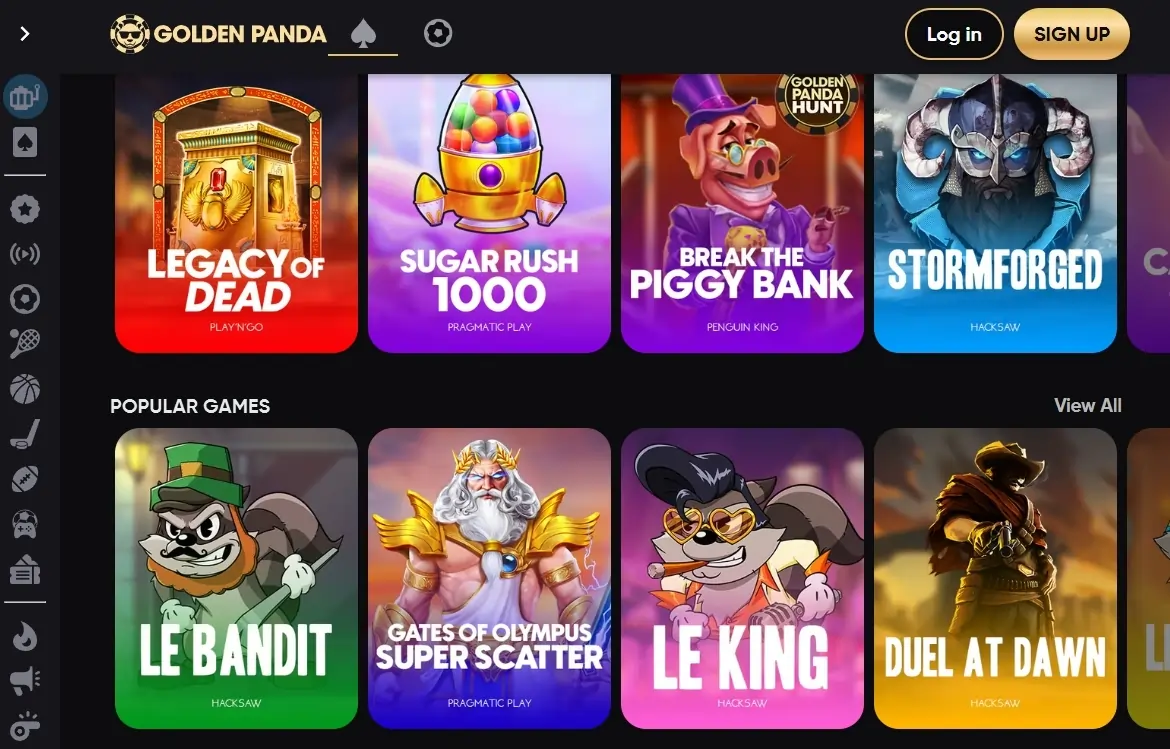The height and width of the screenshot is (749, 1170).
Task: Open the flame hot icon in sidebar
Action: [25, 636]
